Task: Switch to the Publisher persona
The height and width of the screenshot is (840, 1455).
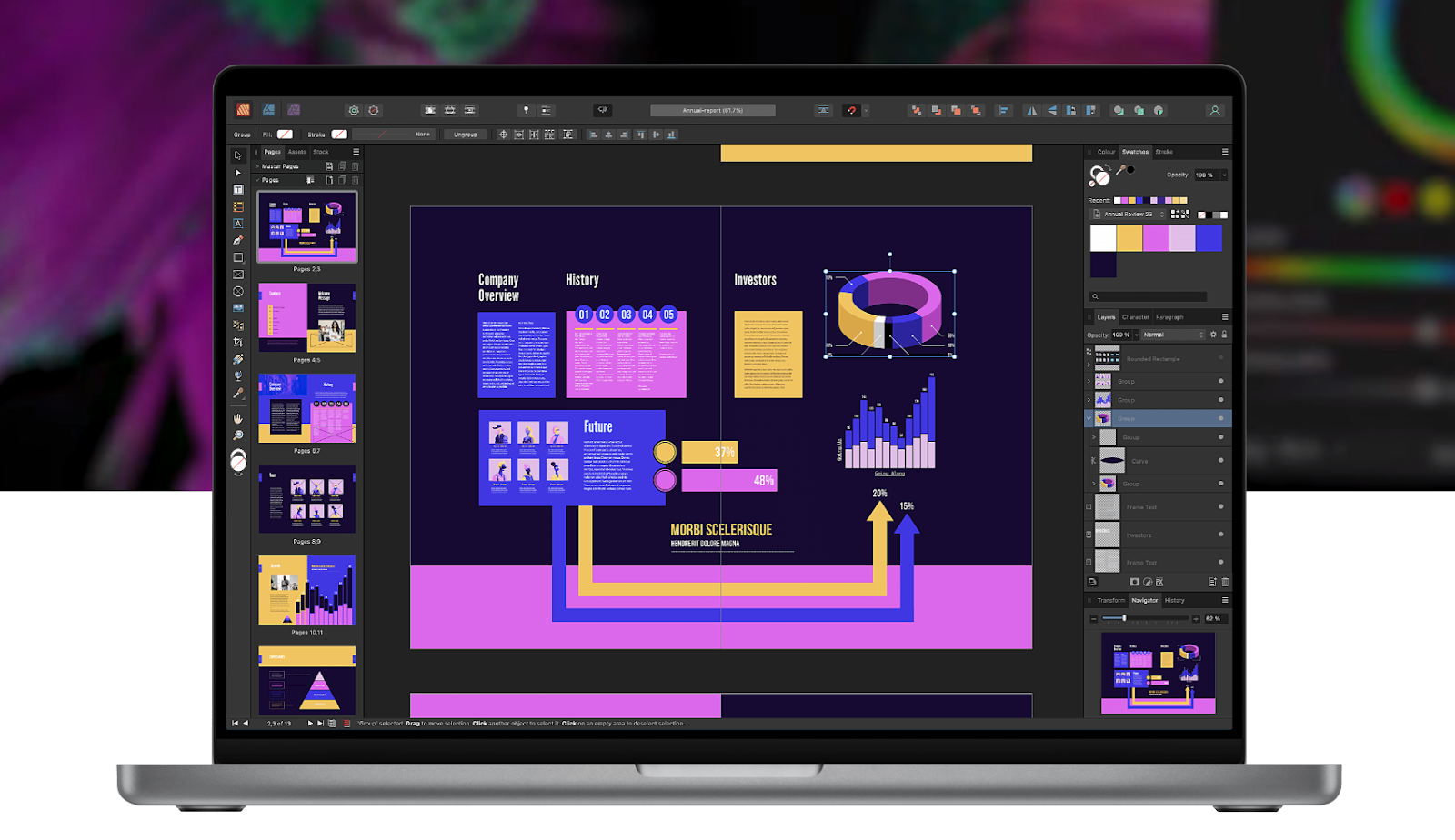Action: tap(244, 110)
